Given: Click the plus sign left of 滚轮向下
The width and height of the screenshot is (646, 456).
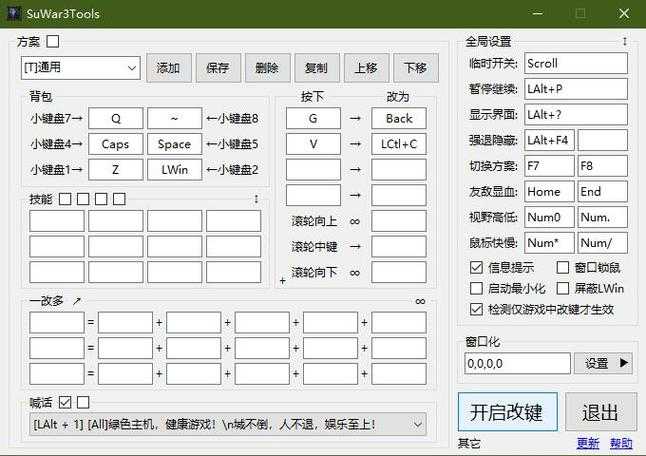Looking at the screenshot, I should coord(283,281).
